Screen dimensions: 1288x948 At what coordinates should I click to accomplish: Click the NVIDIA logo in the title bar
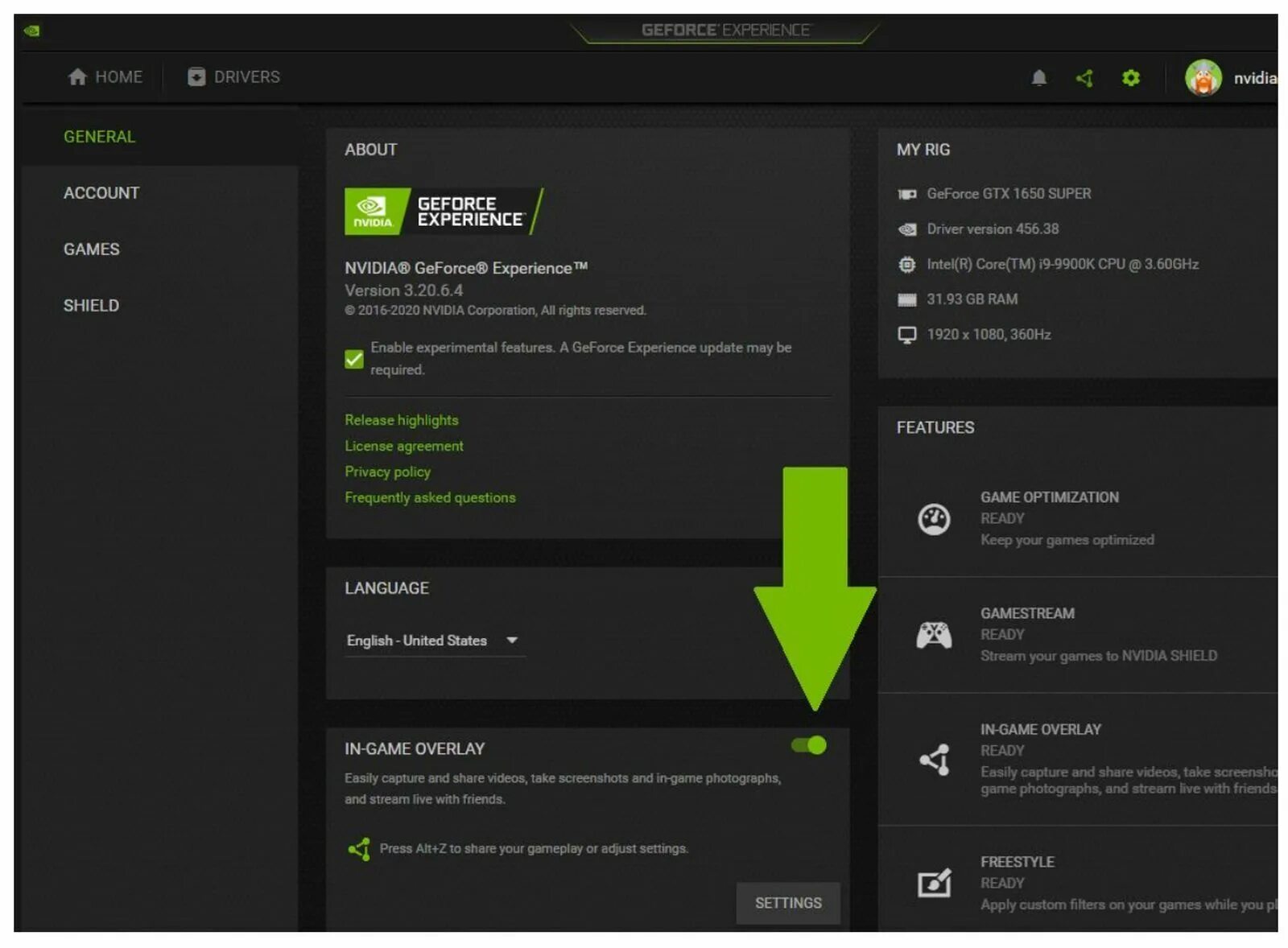coord(32,31)
